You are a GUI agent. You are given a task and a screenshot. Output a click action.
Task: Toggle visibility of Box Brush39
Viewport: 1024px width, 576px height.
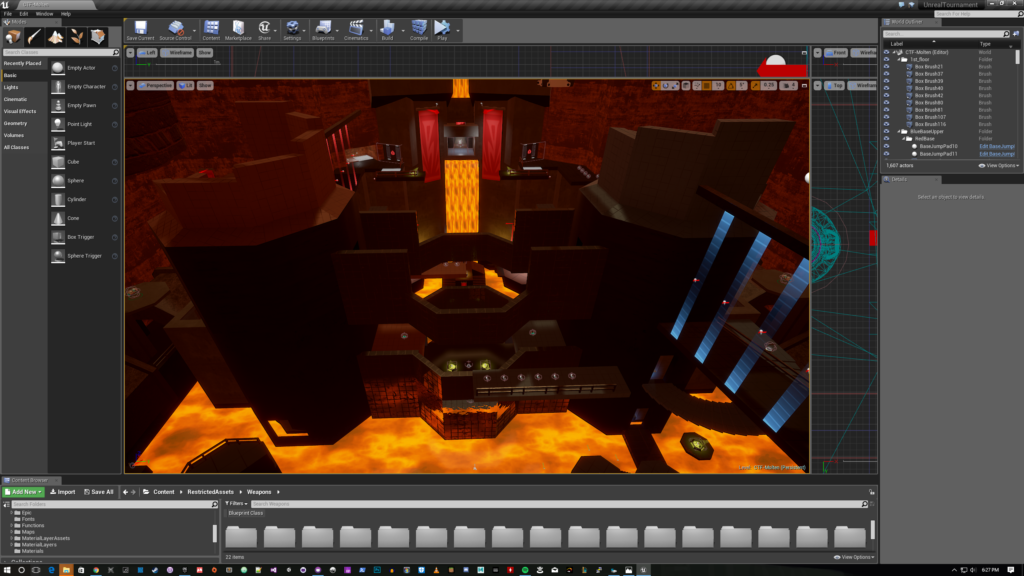tap(886, 81)
